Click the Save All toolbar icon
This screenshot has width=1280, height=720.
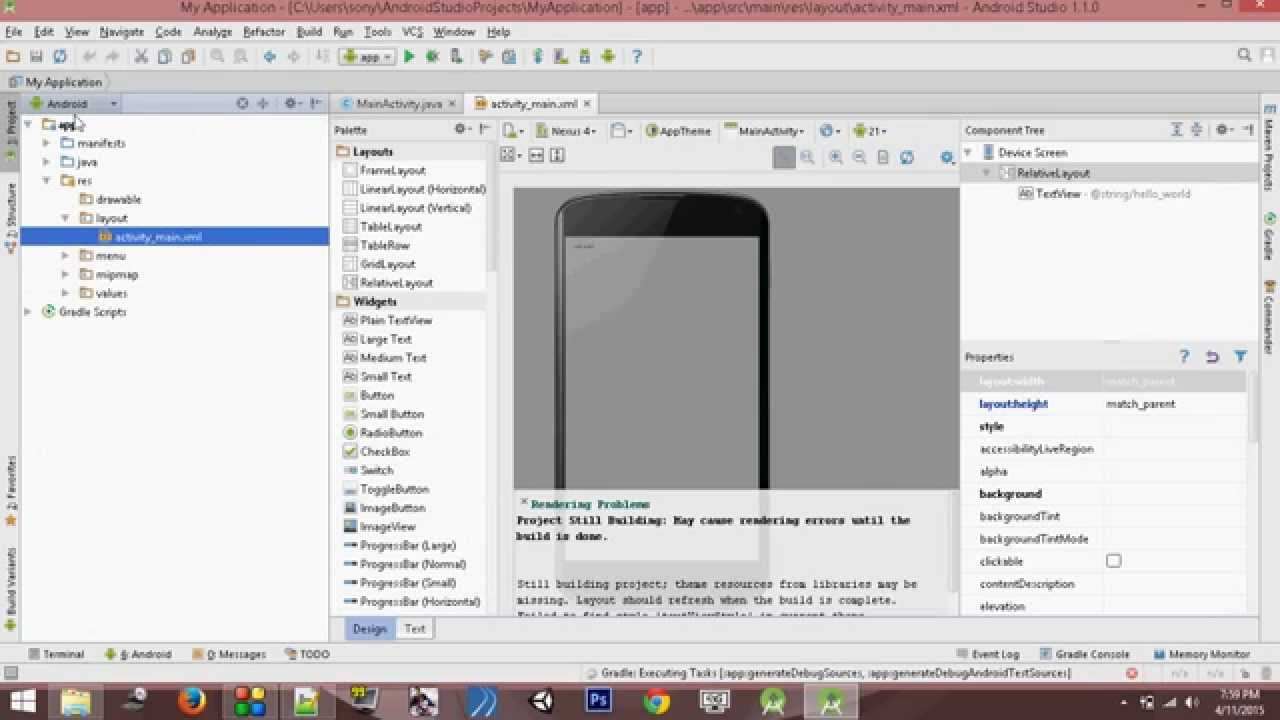coord(36,57)
